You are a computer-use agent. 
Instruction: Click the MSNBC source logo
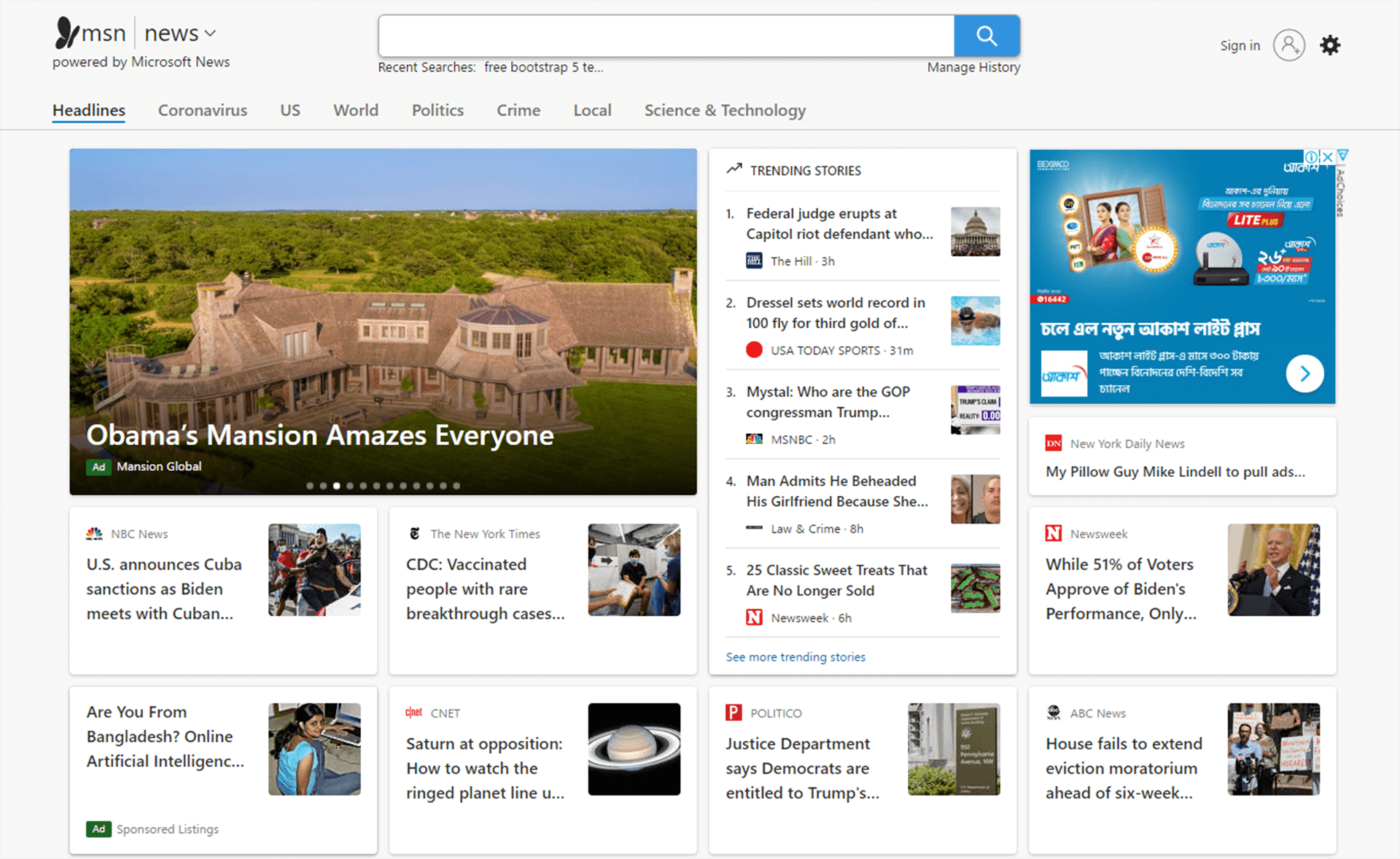pos(754,439)
